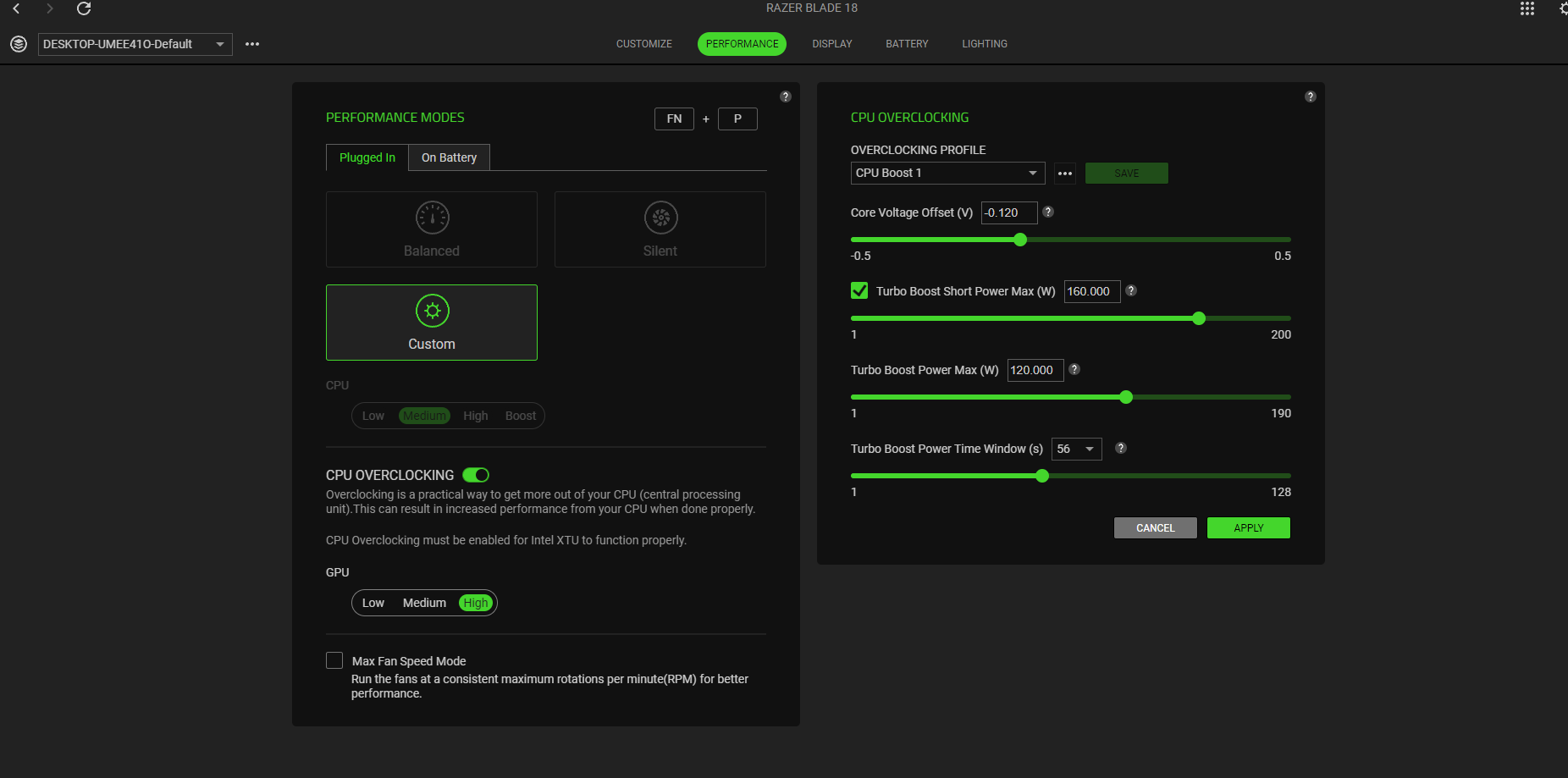Image resolution: width=1568 pixels, height=778 pixels.
Task: Select the Balanced performance mode
Action: coord(432,229)
